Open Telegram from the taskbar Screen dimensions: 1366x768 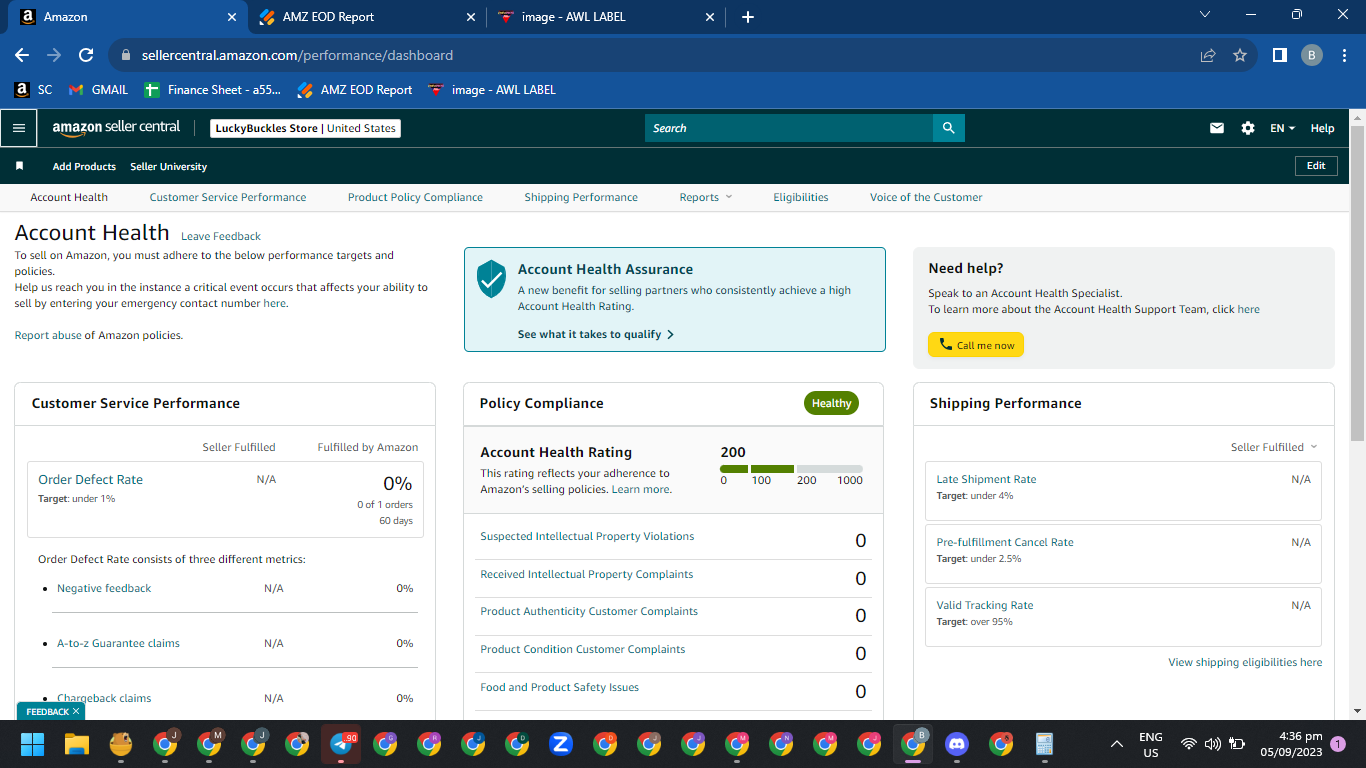pos(341,744)
